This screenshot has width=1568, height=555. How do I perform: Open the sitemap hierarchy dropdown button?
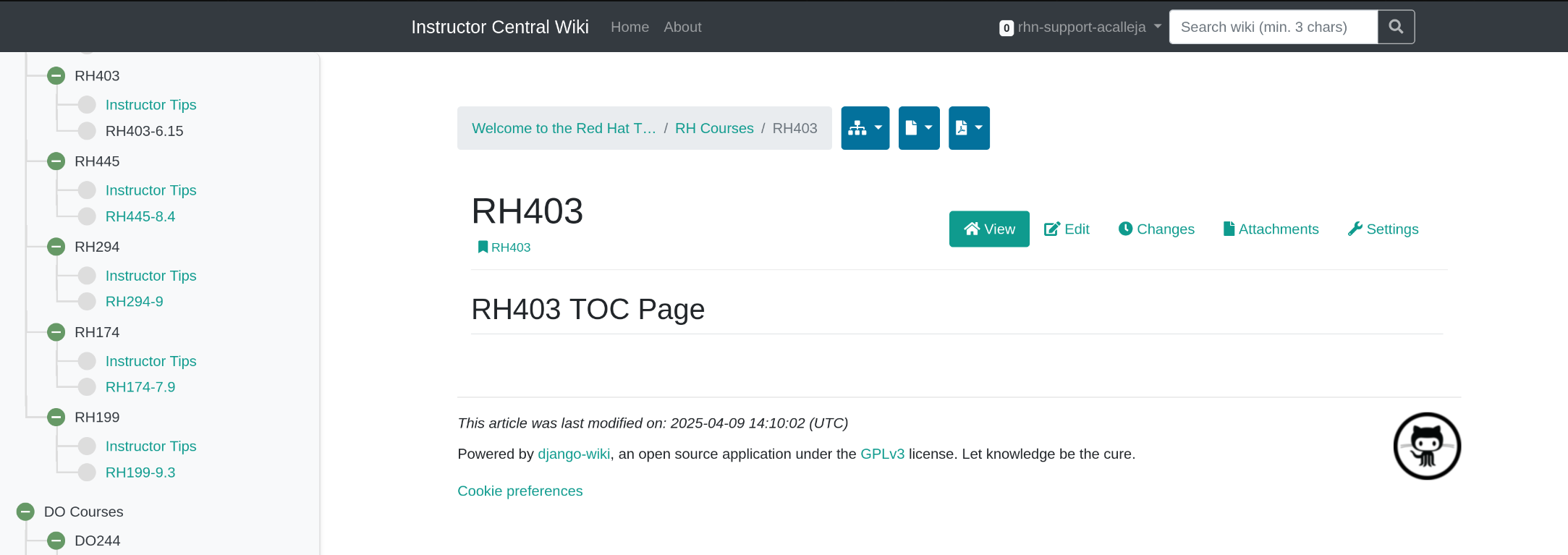[865, 128]
